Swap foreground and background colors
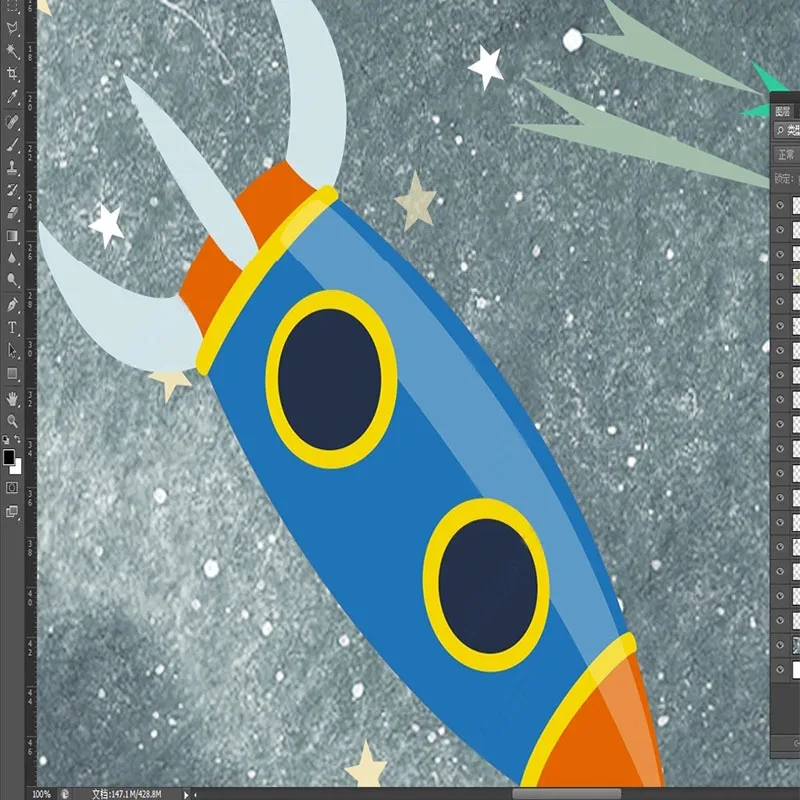Viewport: 800px width, 800px height. [17, 439]
